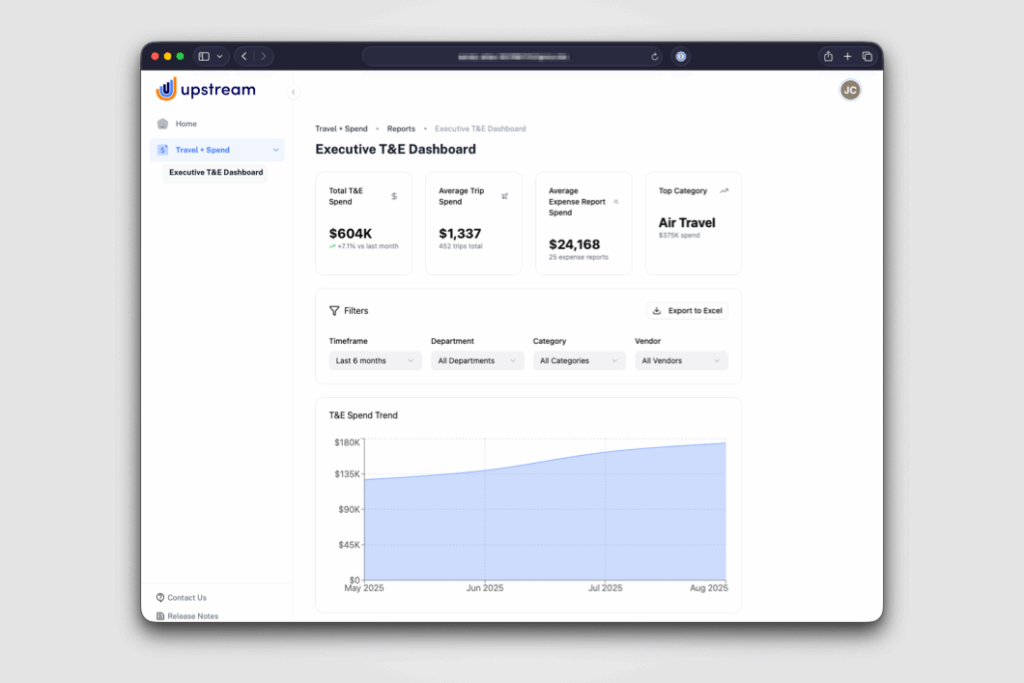Click trend icon on Top Category card
The width and height of the screenshot is (1024, 683).
click(x=724, y=191)
